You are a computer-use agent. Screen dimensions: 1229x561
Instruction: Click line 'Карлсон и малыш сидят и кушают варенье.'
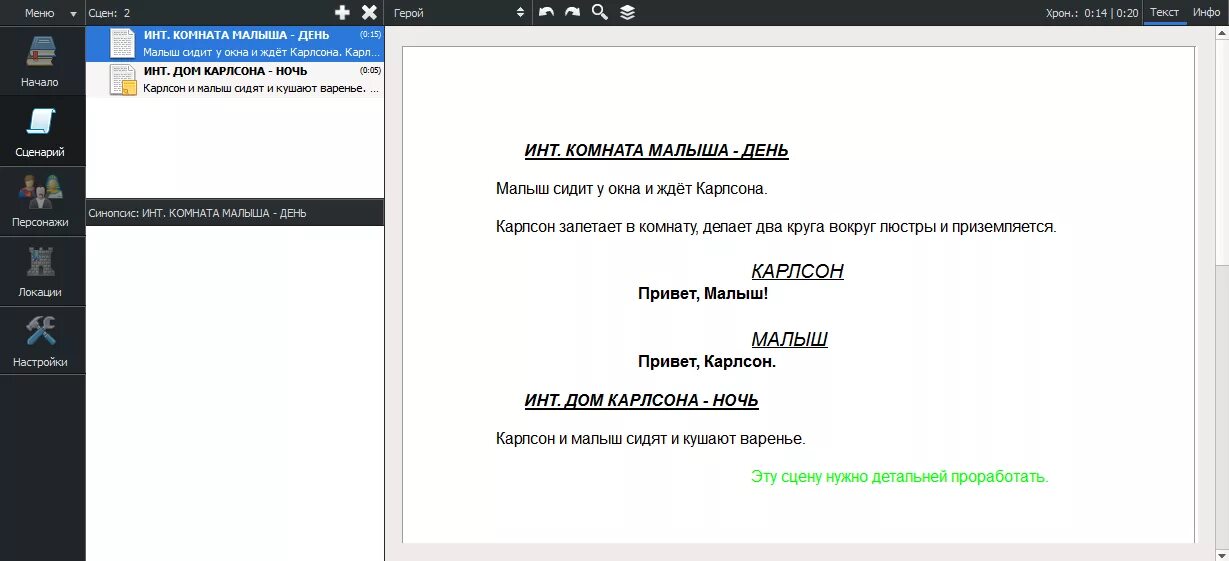coord(650,439)
